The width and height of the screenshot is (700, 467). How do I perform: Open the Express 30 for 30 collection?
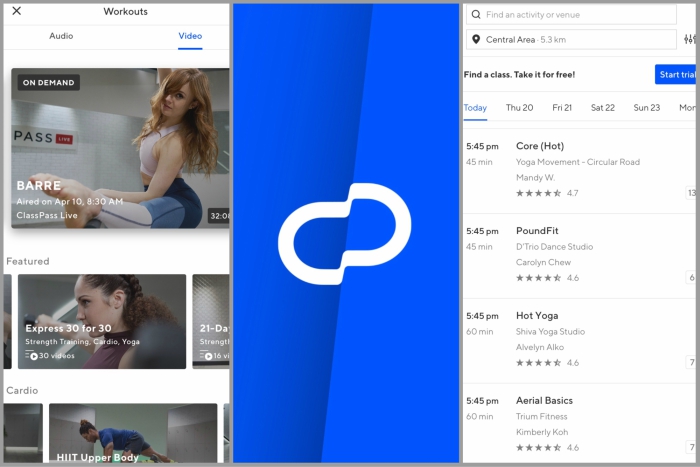(x=102, y=321)
